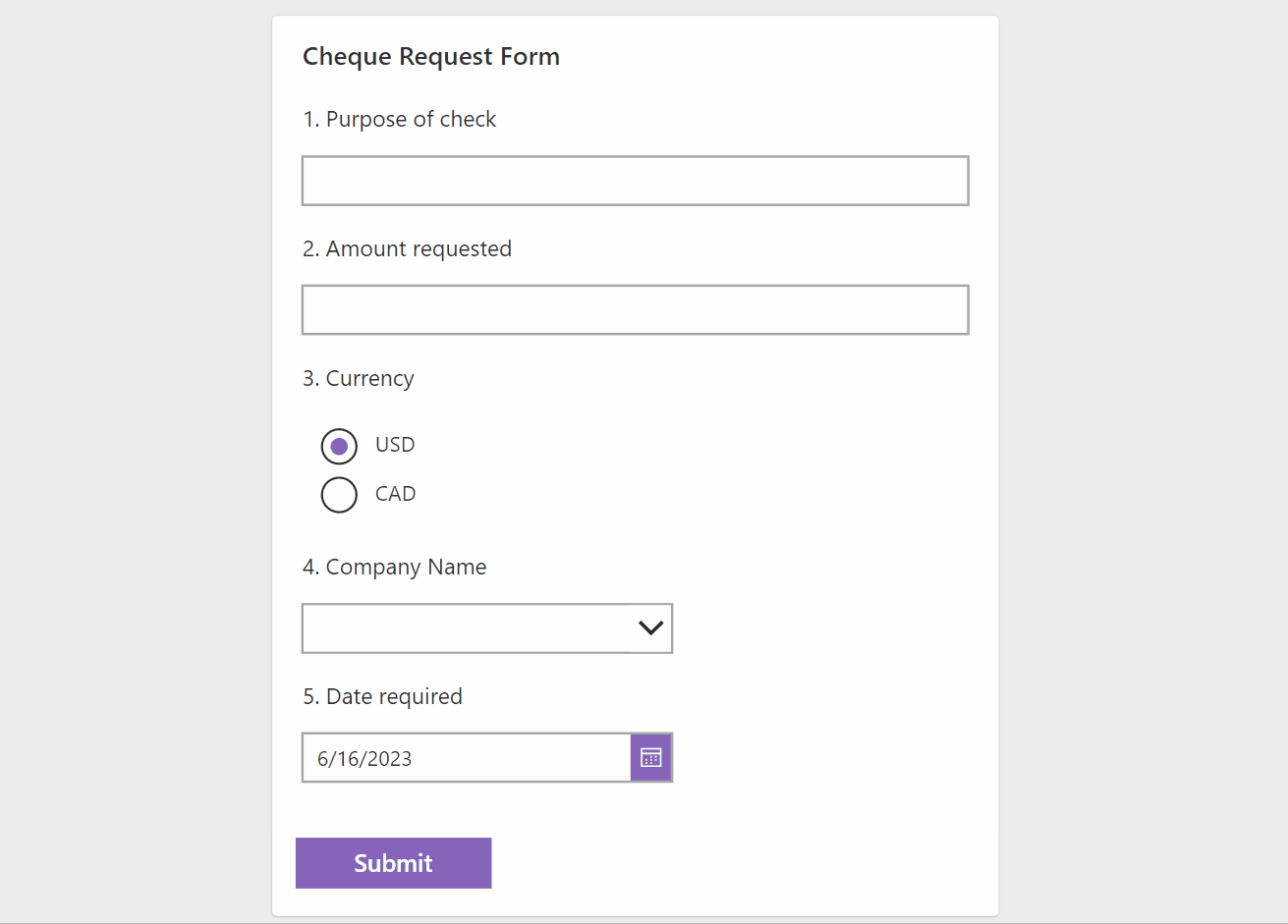This screenshot has height=924, width=1288.
Task: Select the CAD currency radio button
Action: pos(339,494)
